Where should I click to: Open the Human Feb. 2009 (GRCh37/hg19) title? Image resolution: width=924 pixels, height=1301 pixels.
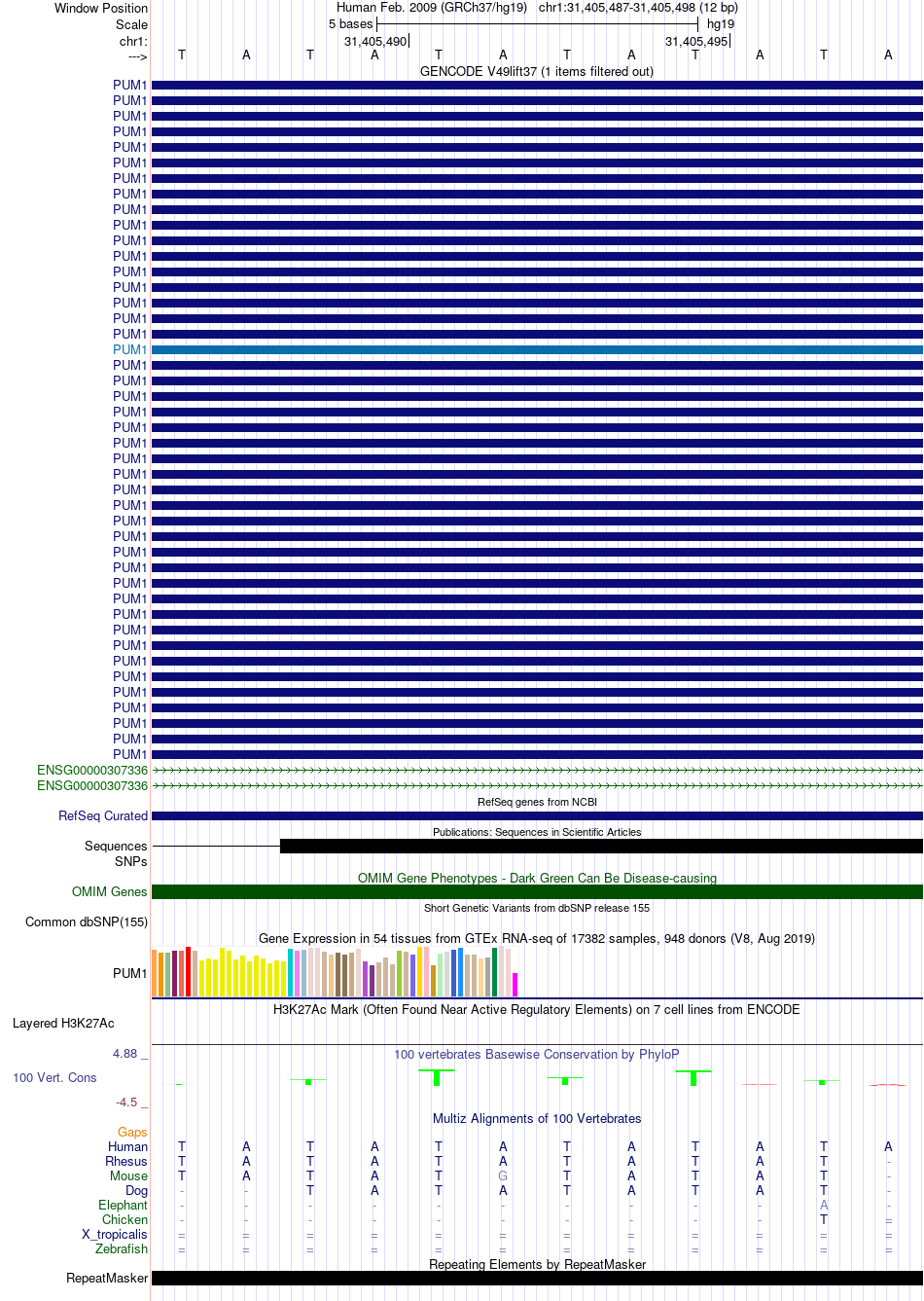click(432, 8)
